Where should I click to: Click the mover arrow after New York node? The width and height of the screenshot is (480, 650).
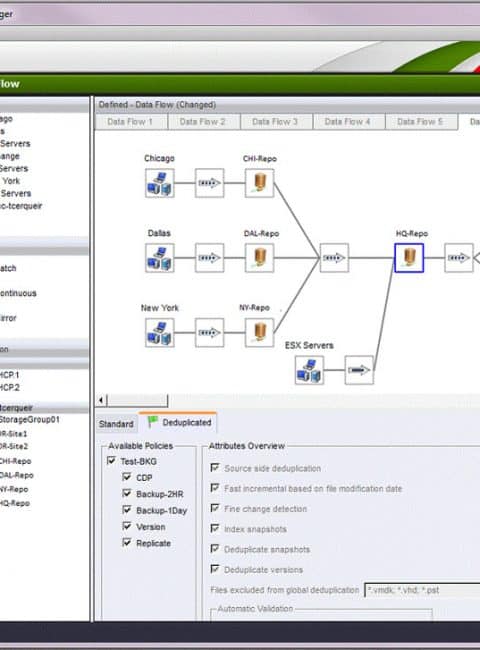pyautogui.click(x=209, y=332)
